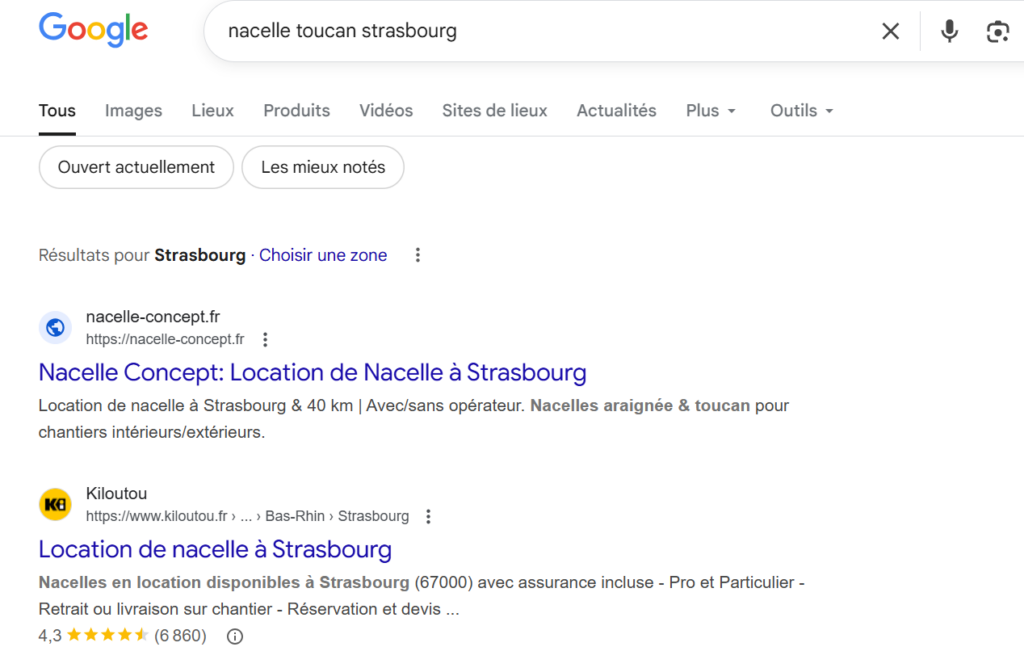Screen dimensions: 1024x647
Task: Click the Google logo
Action: (93, 30)
